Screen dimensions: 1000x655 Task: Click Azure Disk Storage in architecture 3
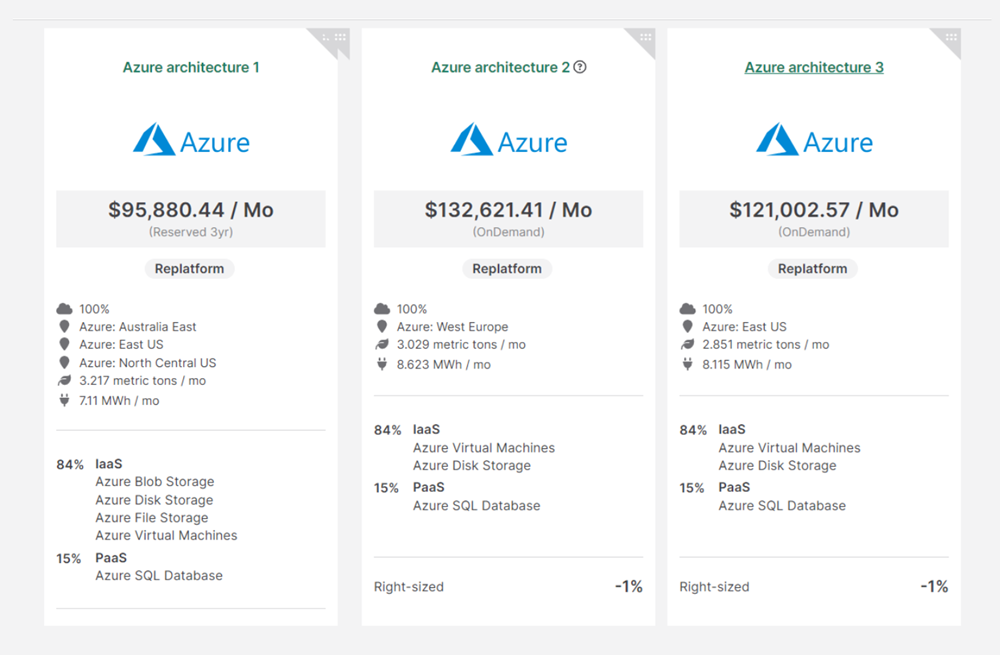pyautogui.click(x=777, y=466)
